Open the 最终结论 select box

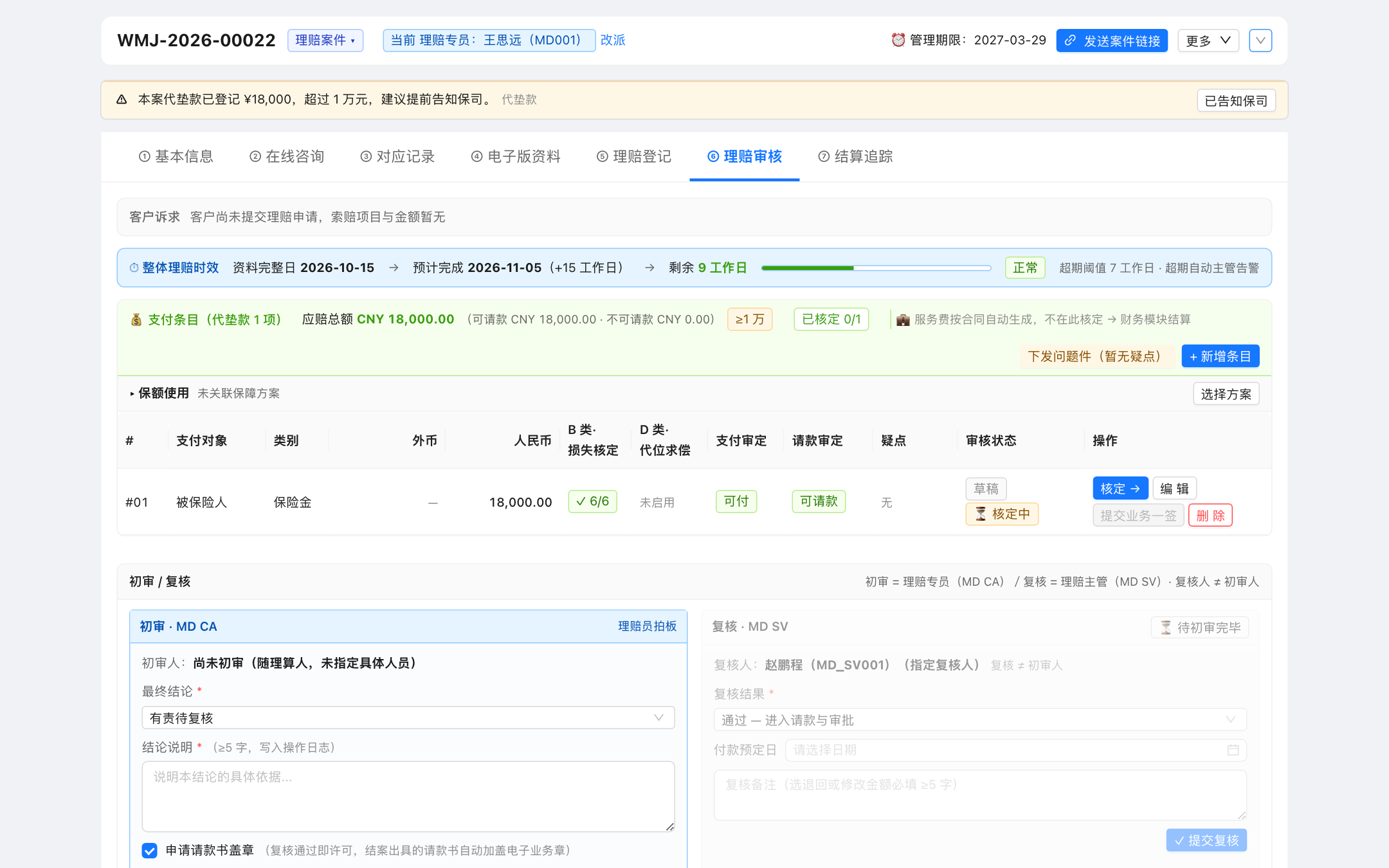coord(408,718)
